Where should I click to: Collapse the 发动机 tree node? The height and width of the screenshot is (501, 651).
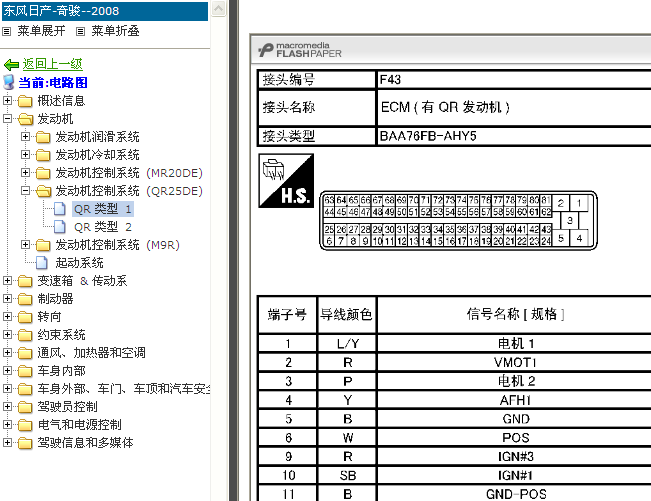pos(7,118)
